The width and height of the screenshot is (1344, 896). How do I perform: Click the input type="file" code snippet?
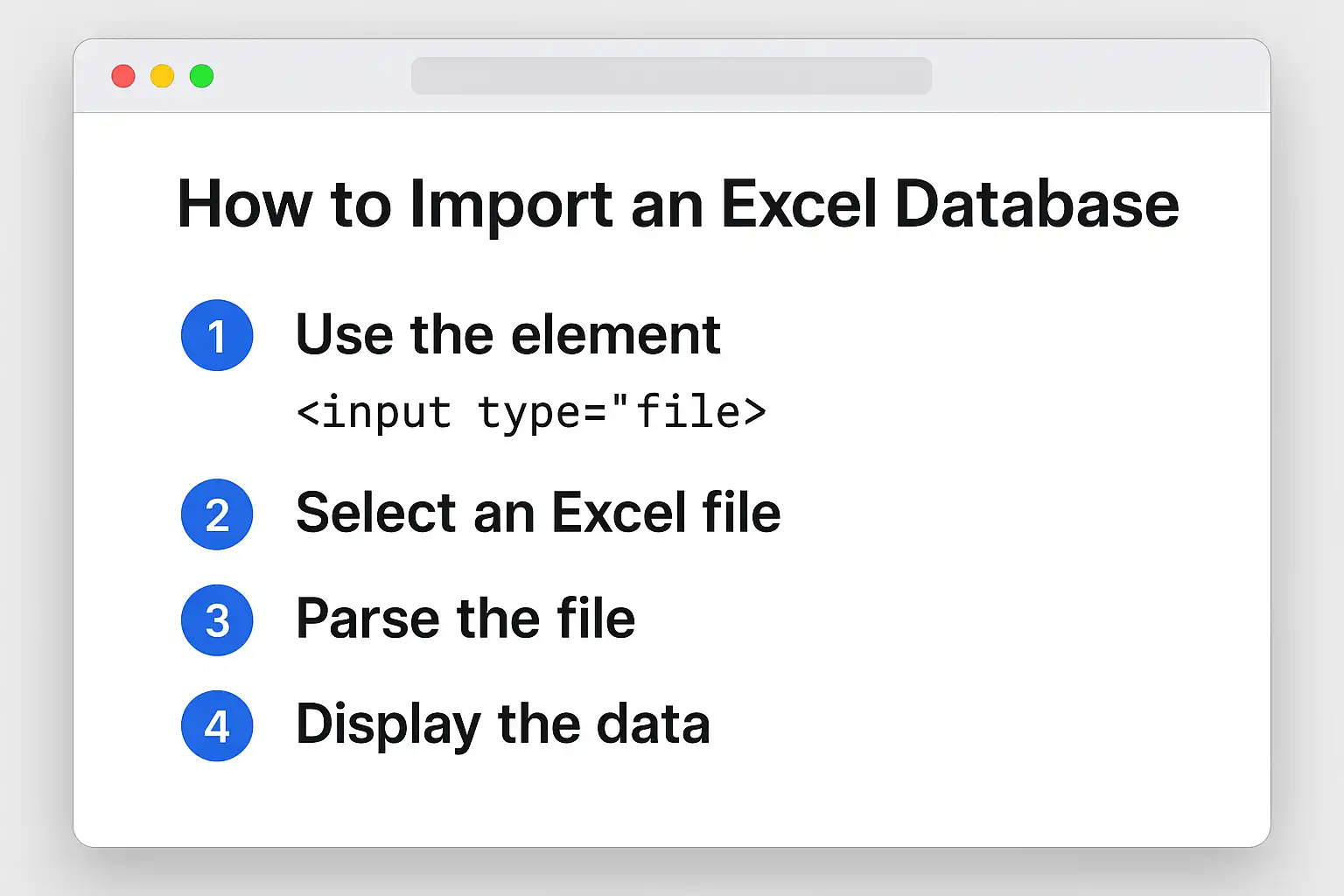click(531, 412)
